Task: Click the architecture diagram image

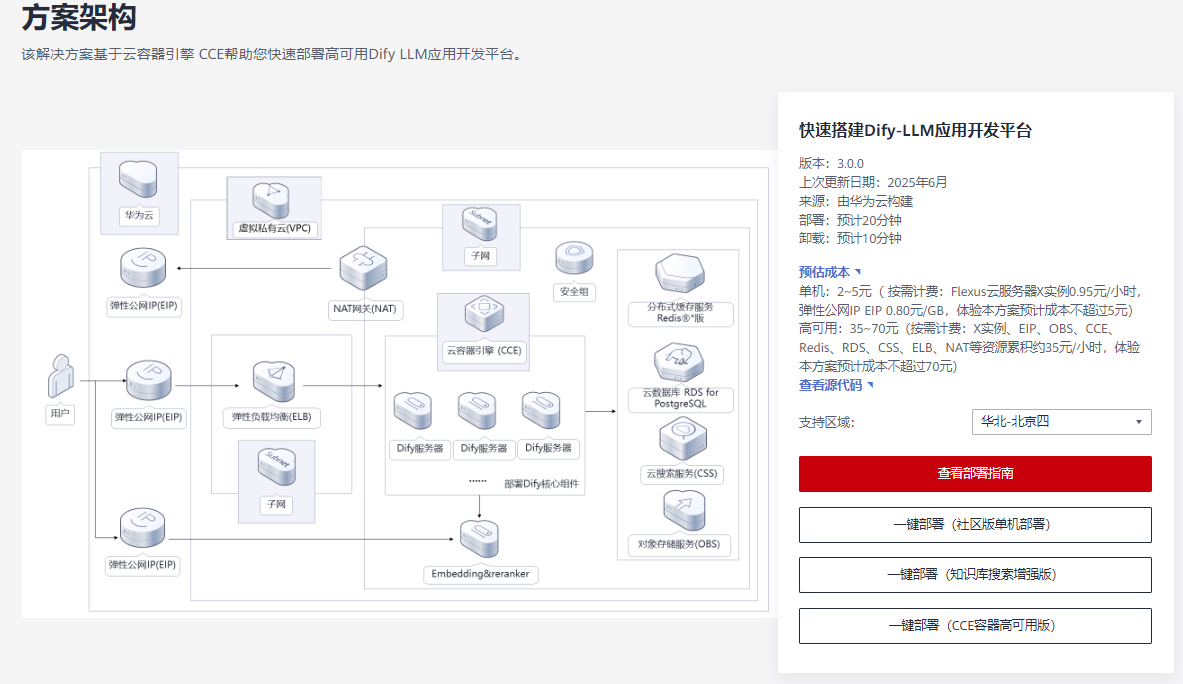Action: coord(399,383)
